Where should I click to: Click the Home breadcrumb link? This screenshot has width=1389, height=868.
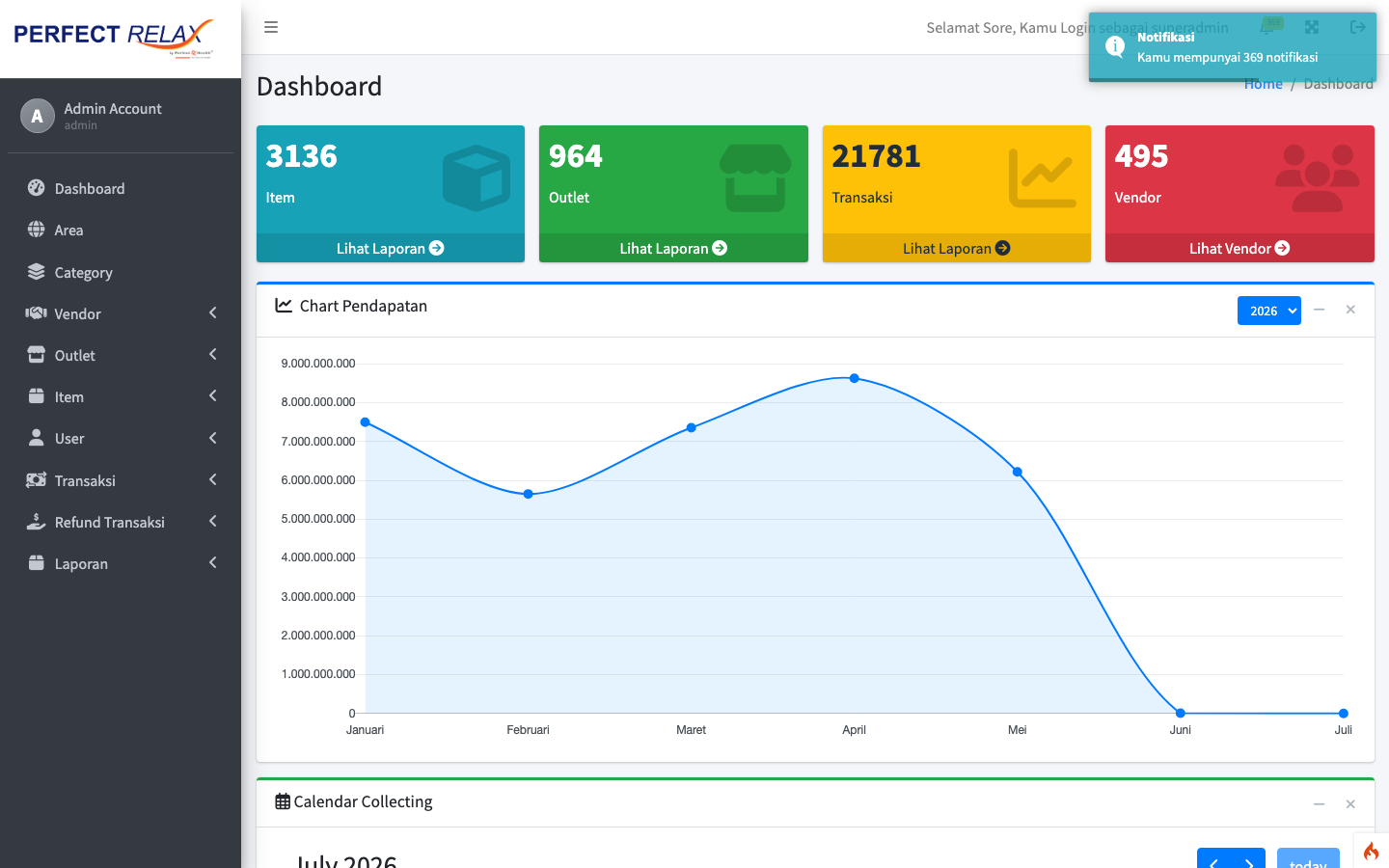click(1264, 84)
